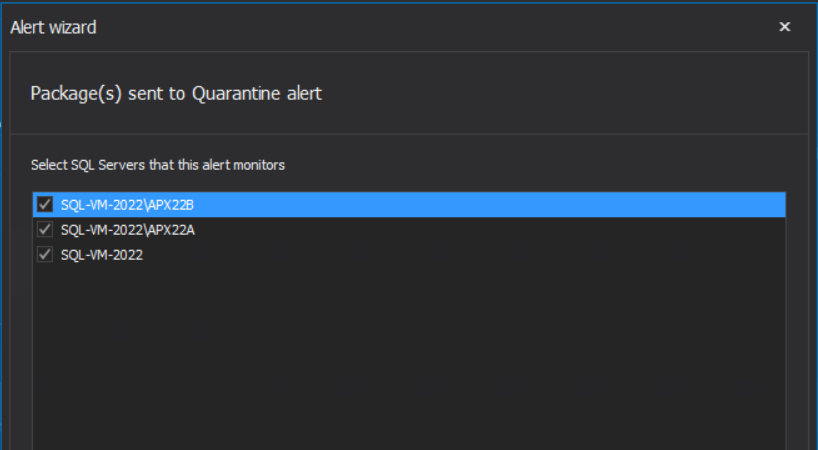Click blank space right of SQL-VM-2022\APX22A
Image resolution: width=818 pixels, height=450 pixels.
click(490, 230)
